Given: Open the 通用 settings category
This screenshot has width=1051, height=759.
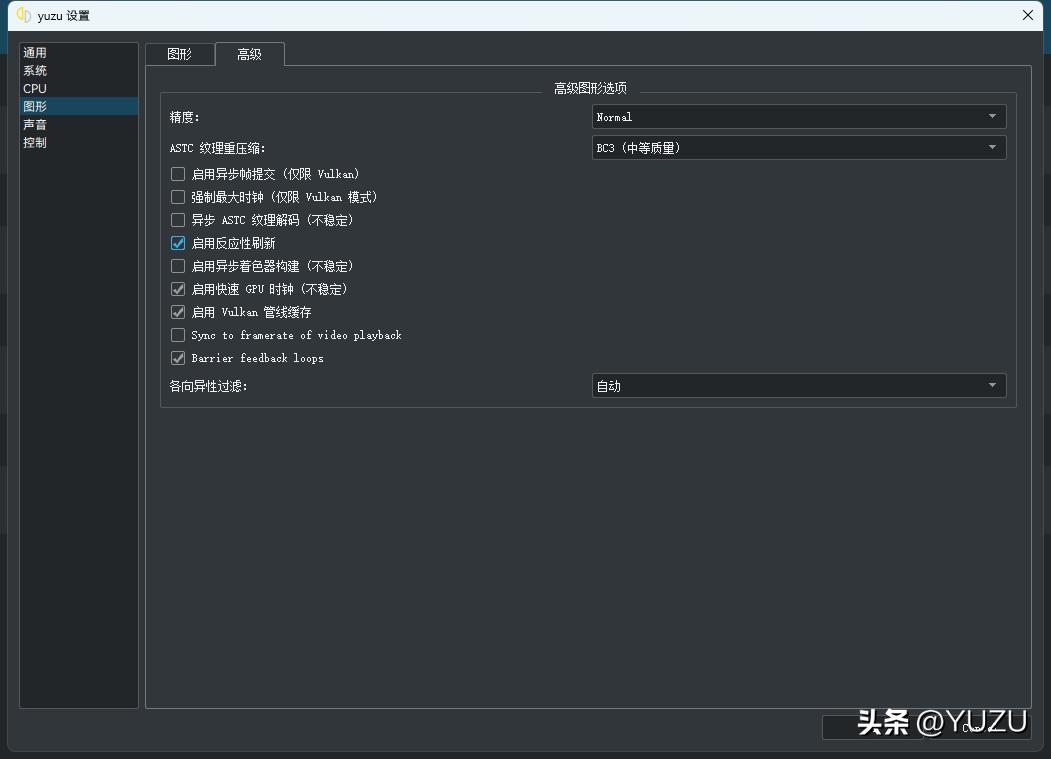Looking at the screenshot, I should (35, 52).
